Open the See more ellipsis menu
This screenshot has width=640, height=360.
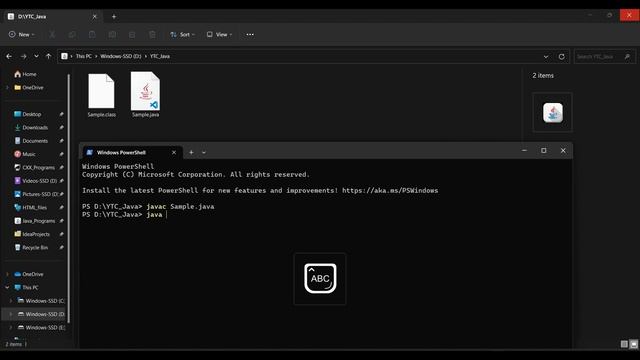coord(250,35)
